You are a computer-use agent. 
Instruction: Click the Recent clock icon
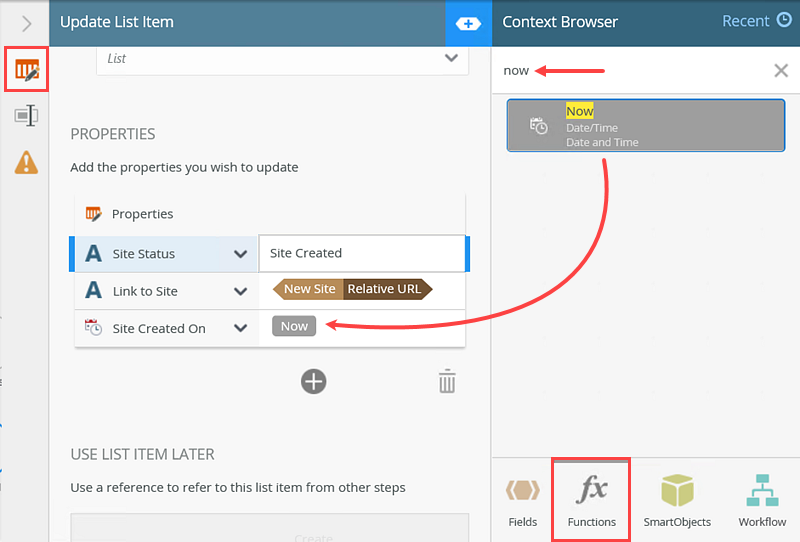coord(784,20)
